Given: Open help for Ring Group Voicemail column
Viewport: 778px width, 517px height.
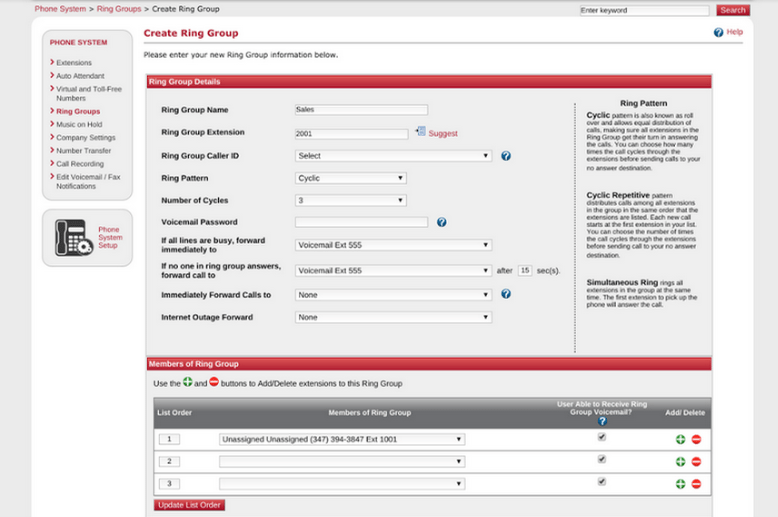Looking at the screenshot, I should click(602, 421).
